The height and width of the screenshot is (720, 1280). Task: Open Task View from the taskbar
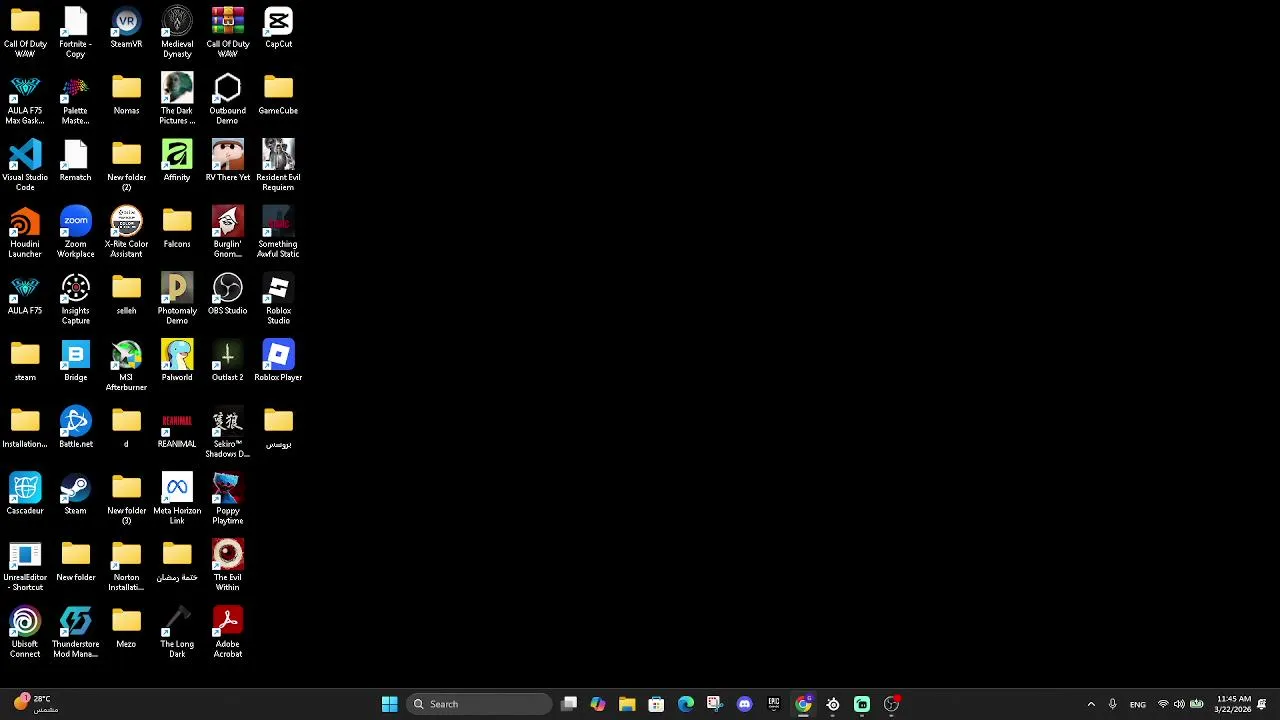tap(569, 704)
